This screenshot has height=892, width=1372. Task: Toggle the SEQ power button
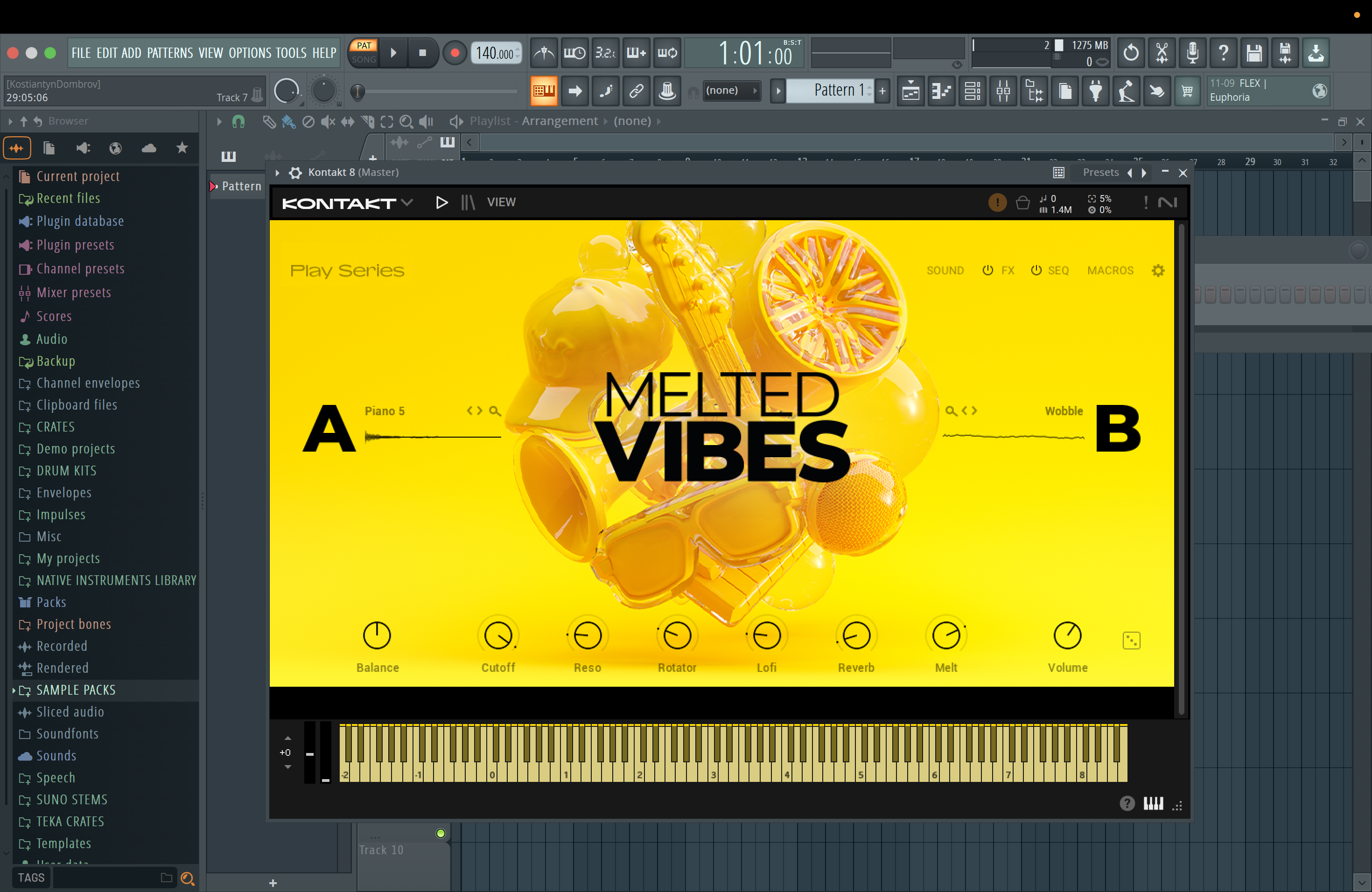click(x=1036, y=270)
